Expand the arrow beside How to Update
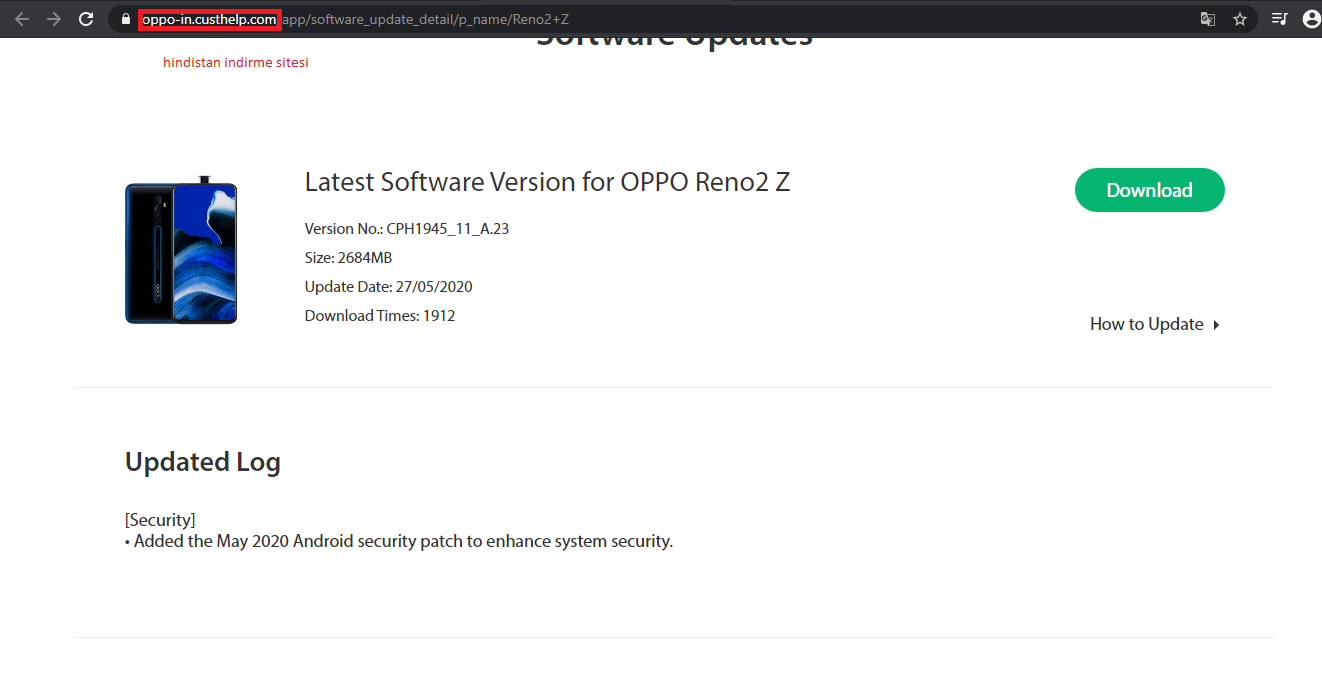 click(x=1216, y=325)
